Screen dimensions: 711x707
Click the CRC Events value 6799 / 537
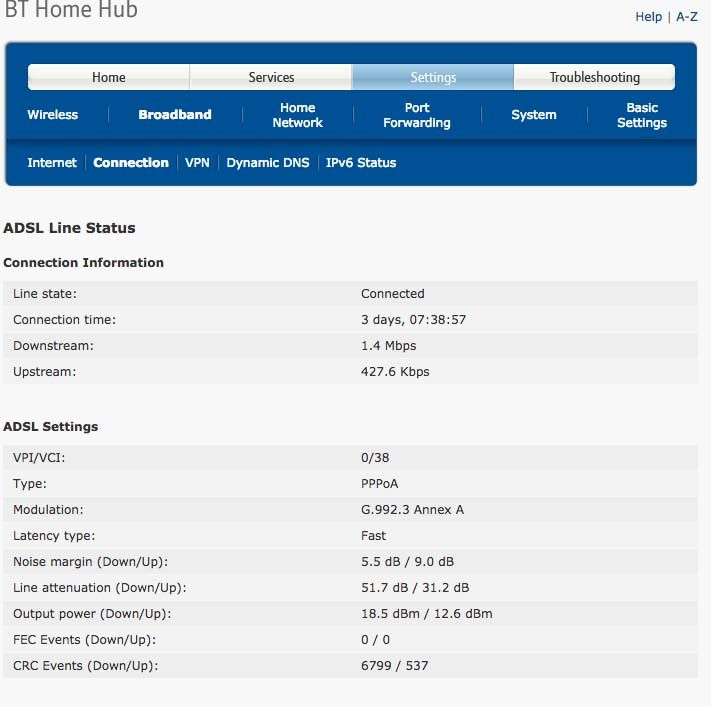tap(394, 666)
